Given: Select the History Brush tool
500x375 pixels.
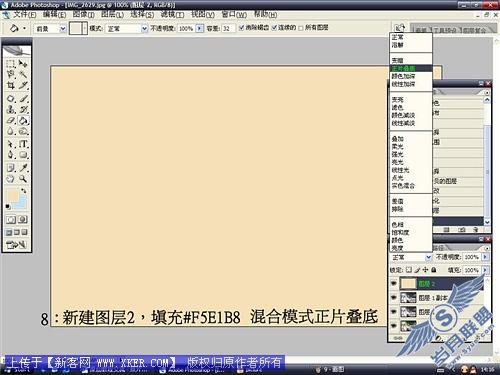Looking at the screenshot, I should pyautogui.click(x=23, y=109).
